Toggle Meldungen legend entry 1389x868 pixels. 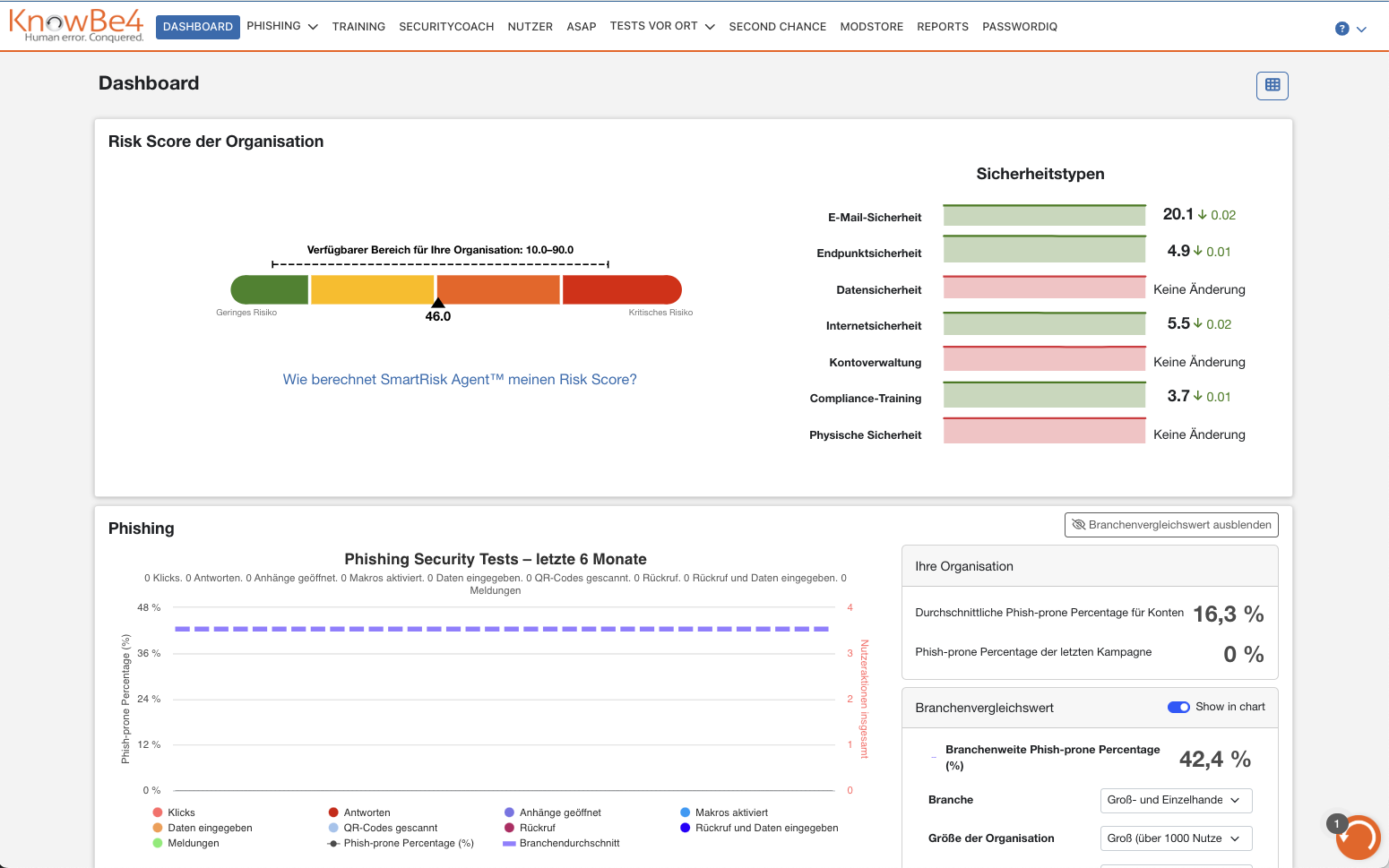[x=185, y=843]
